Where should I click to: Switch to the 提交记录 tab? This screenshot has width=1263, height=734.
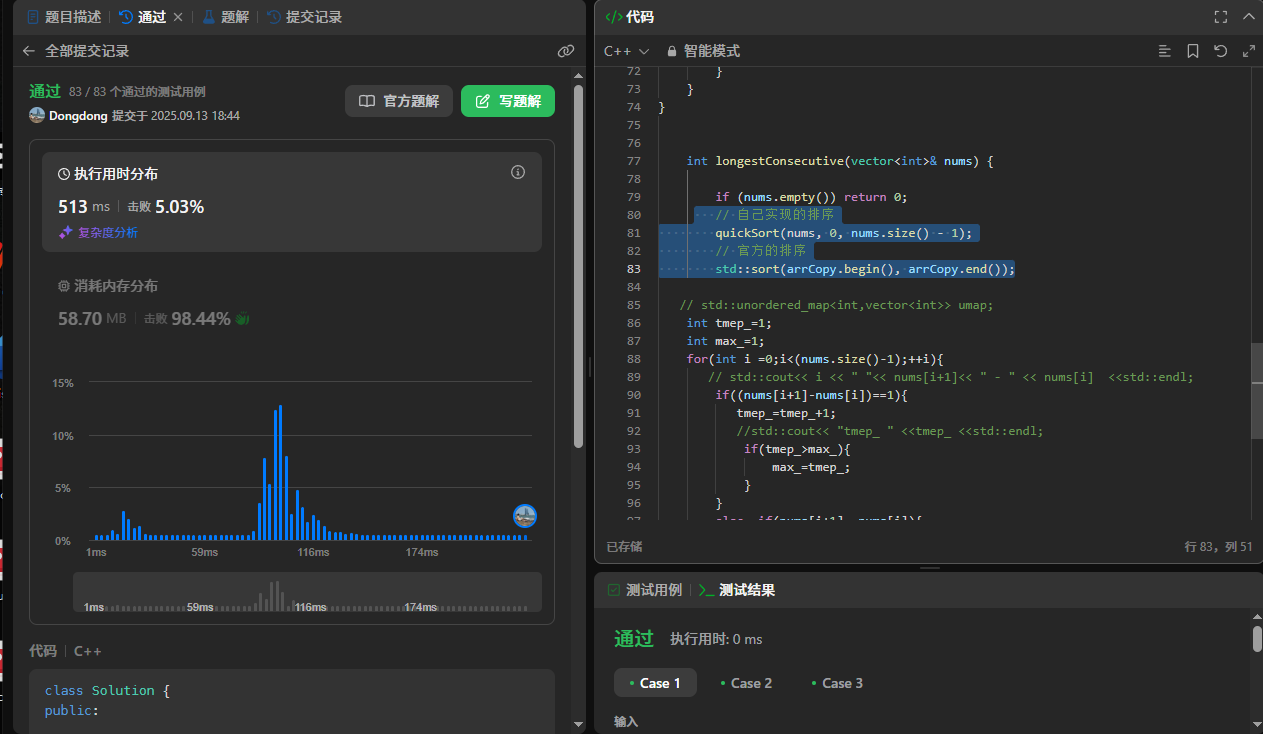(x=304, y=17)
